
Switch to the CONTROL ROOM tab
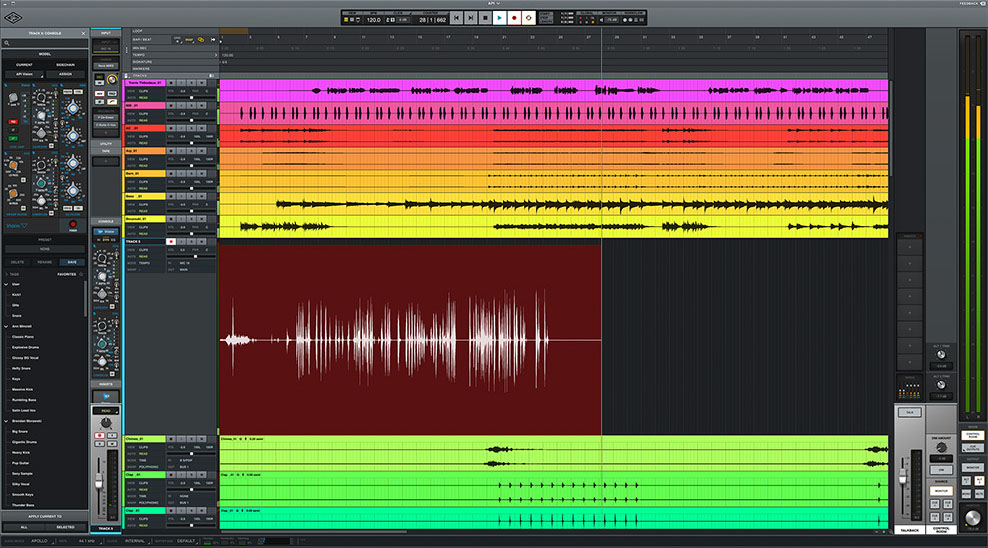click(x=941, y=530)
